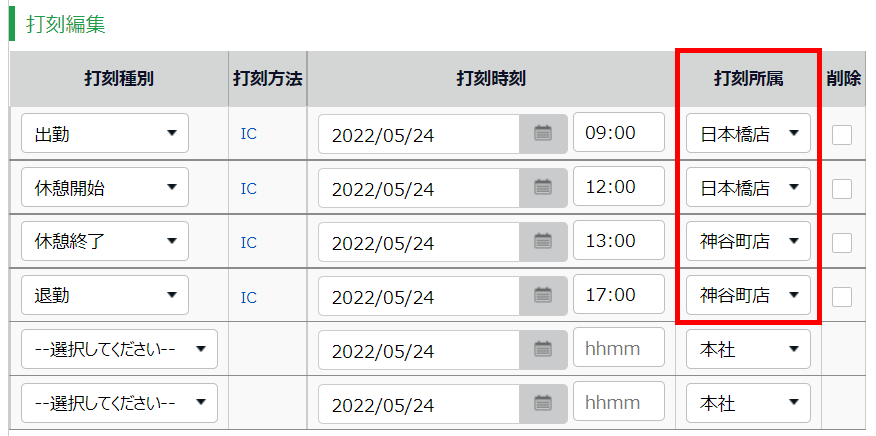
Task: Open first --選択してください-- type dropdown
Action: [x=119, y=349]
